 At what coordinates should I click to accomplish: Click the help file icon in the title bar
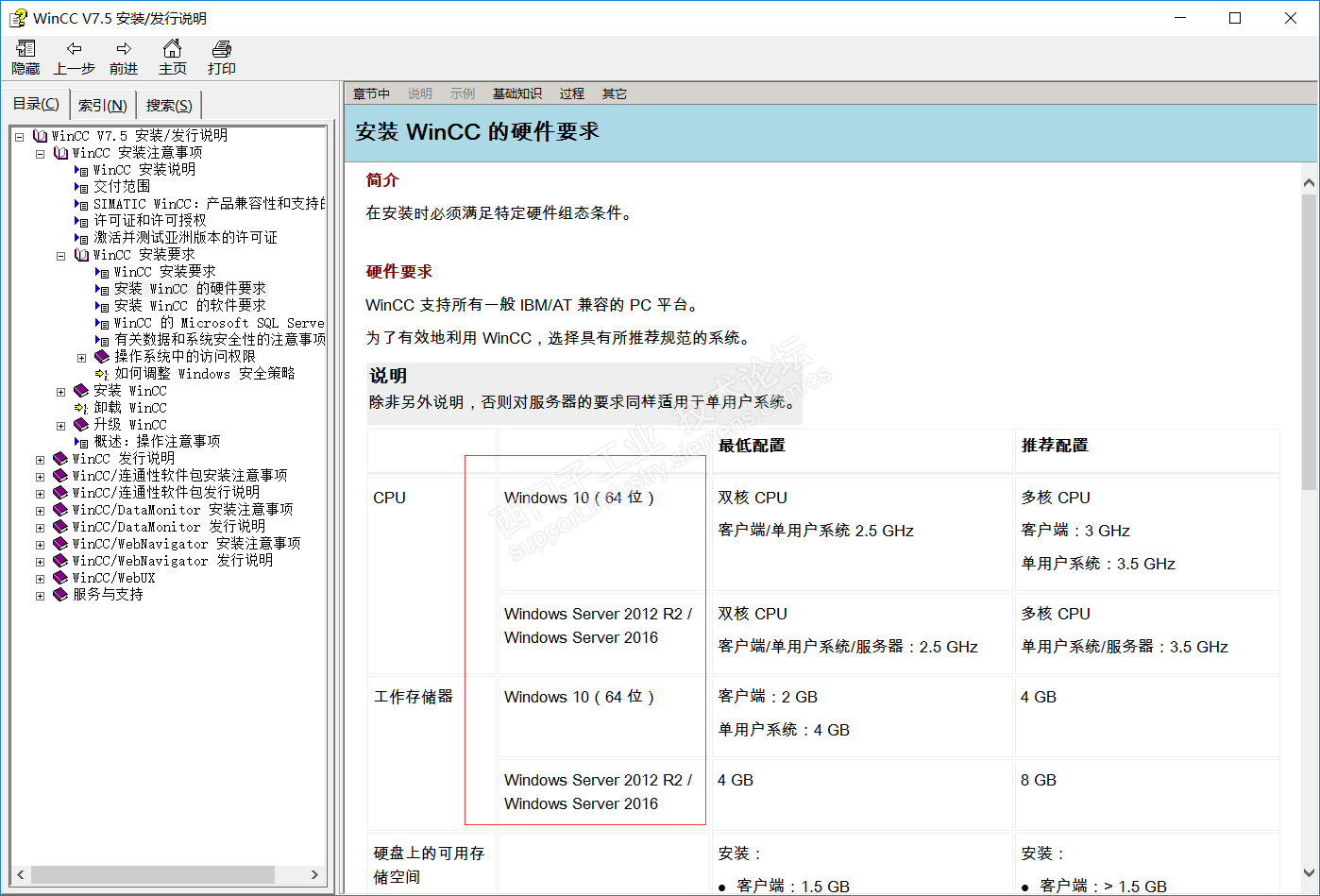(16, 17)
